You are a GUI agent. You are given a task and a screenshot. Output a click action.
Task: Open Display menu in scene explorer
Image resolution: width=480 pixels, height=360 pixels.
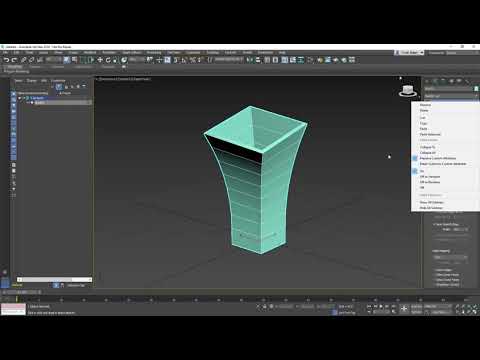click(x=31, y=80)
